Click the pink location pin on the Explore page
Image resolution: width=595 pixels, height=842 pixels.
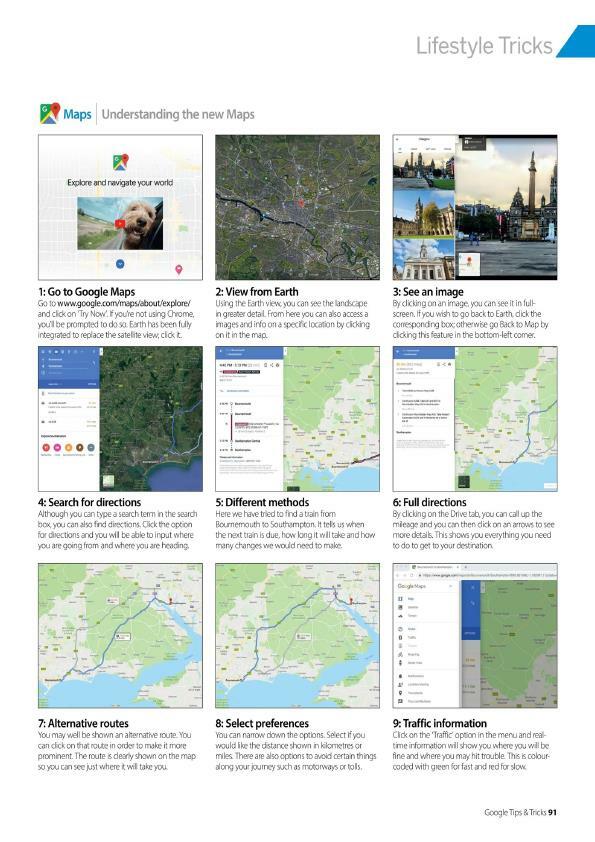[x=179, y=269]
